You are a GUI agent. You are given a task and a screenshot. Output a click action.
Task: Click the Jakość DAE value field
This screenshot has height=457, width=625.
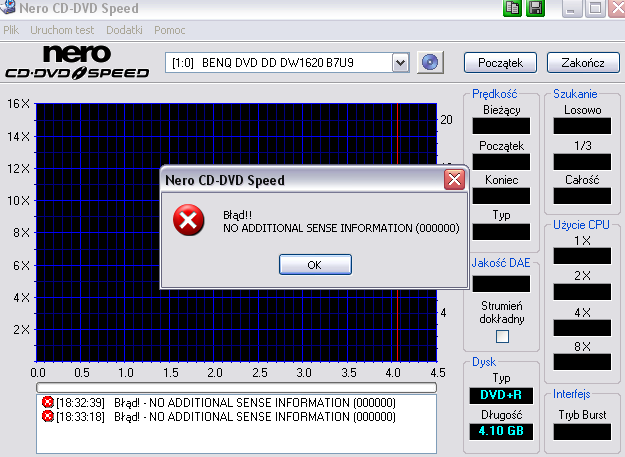point(501,284)
